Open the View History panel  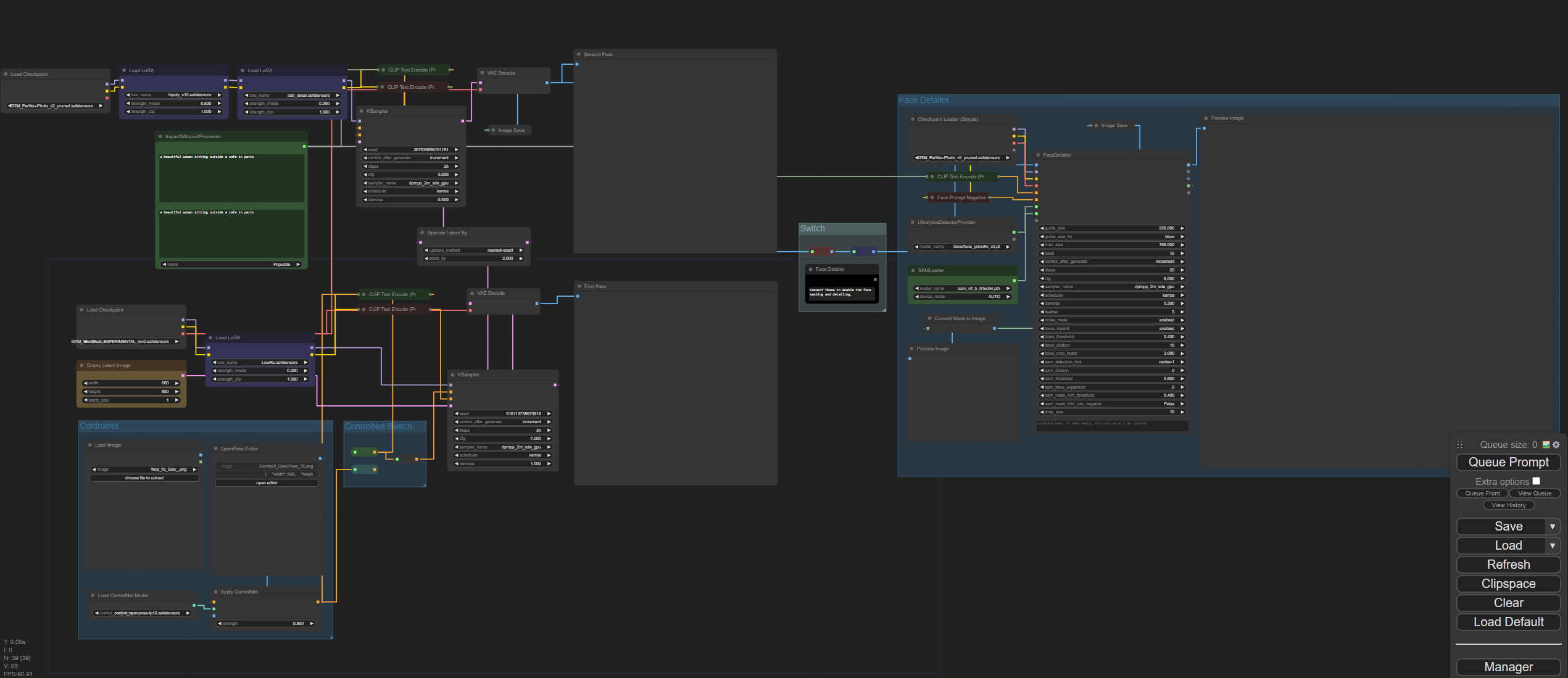(x=1508, y=505)
